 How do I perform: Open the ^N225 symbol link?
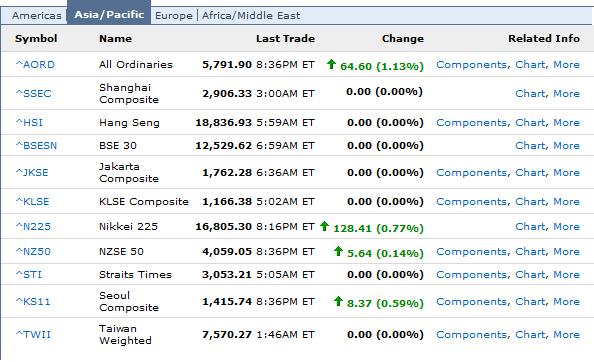33,226
